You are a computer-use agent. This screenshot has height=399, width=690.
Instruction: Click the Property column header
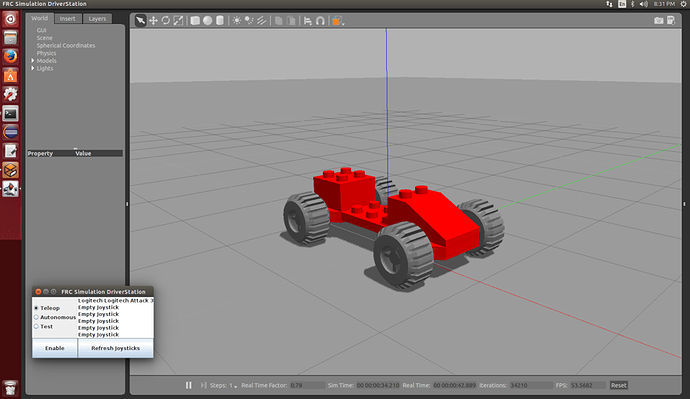[40, 154]
